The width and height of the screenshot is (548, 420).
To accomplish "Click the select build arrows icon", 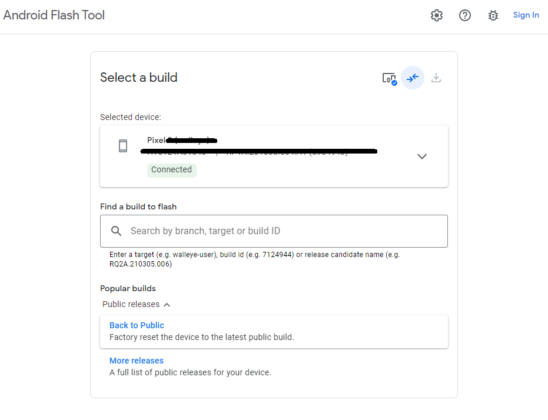I will [412, 78].
